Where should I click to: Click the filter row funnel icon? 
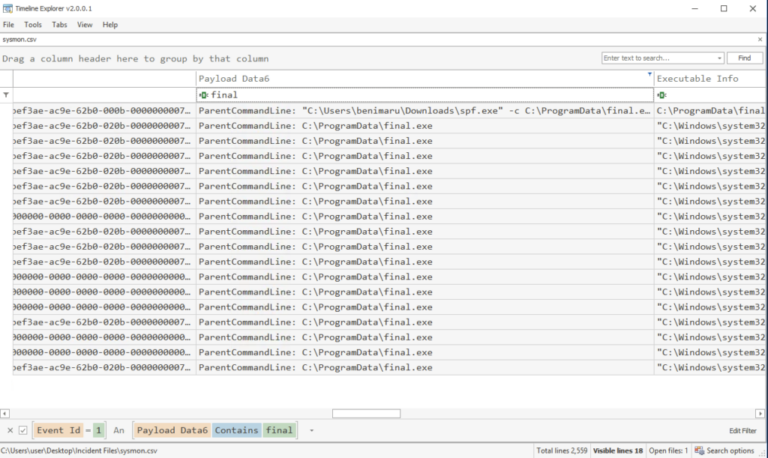pos(7,94)
